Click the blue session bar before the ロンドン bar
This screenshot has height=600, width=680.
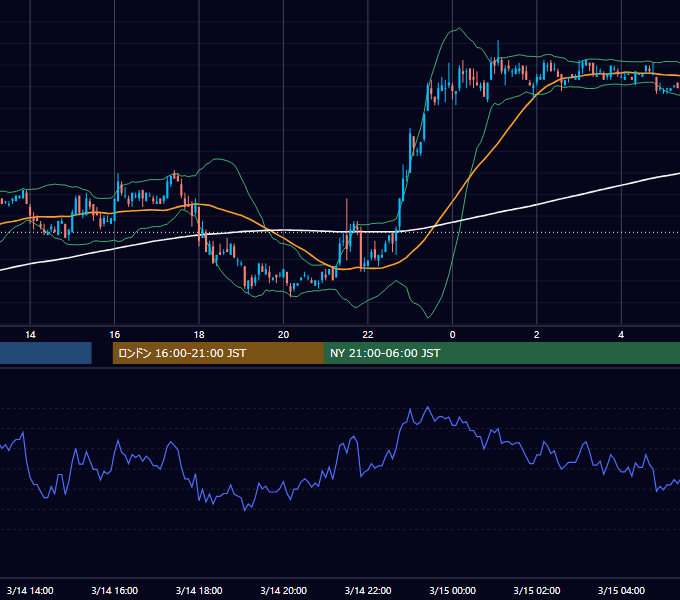[46, 353]
